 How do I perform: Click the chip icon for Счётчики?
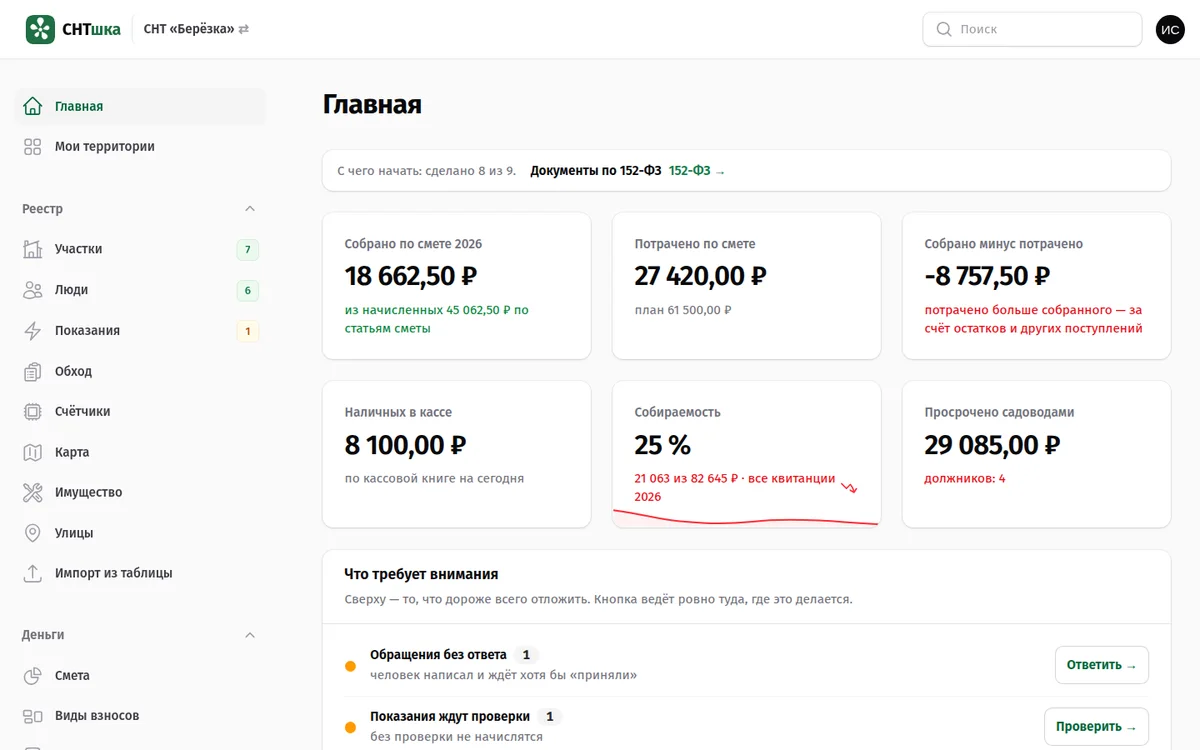click(33, 411)
